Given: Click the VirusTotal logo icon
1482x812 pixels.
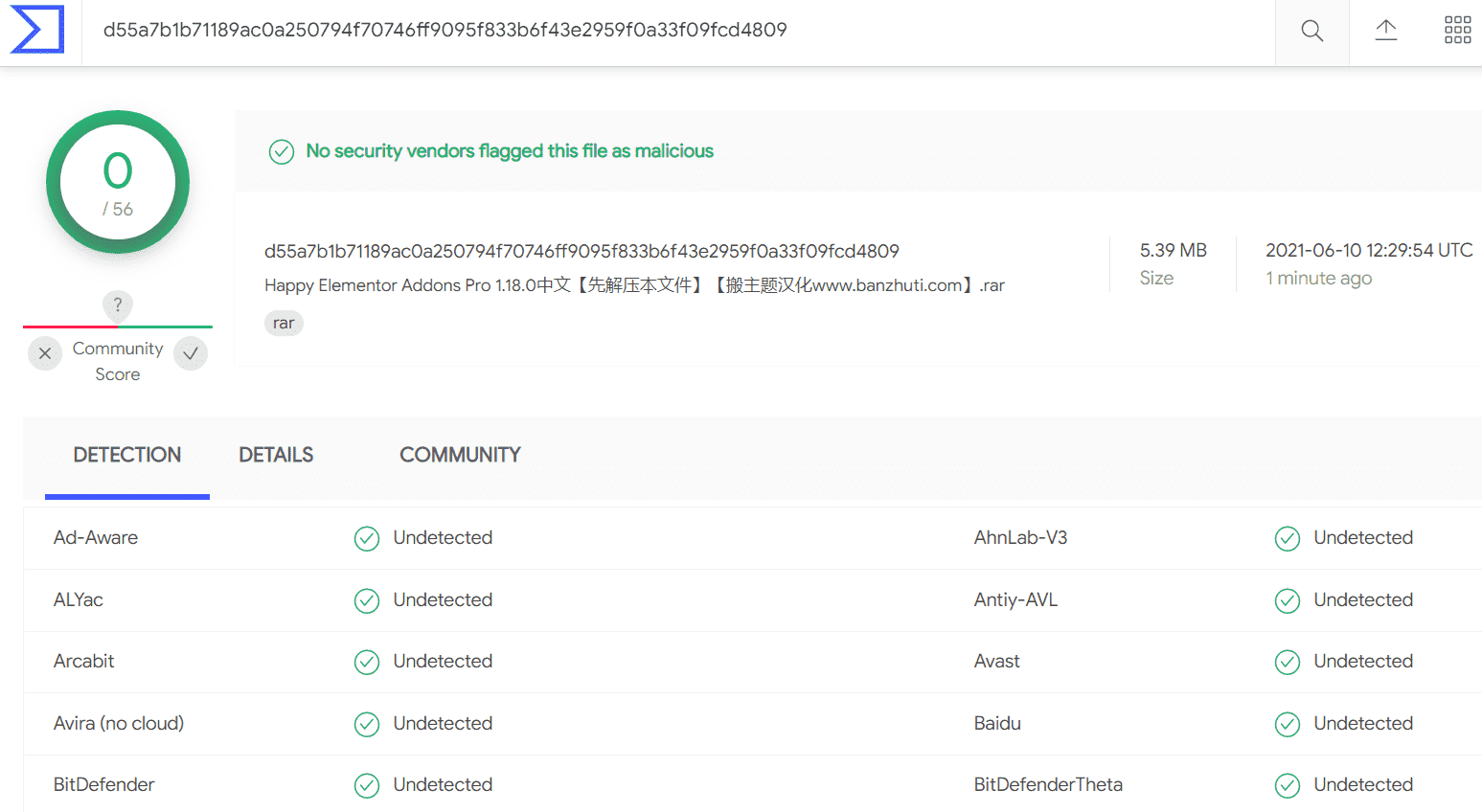Looking at the screenshot, I should tap(37, 30).
